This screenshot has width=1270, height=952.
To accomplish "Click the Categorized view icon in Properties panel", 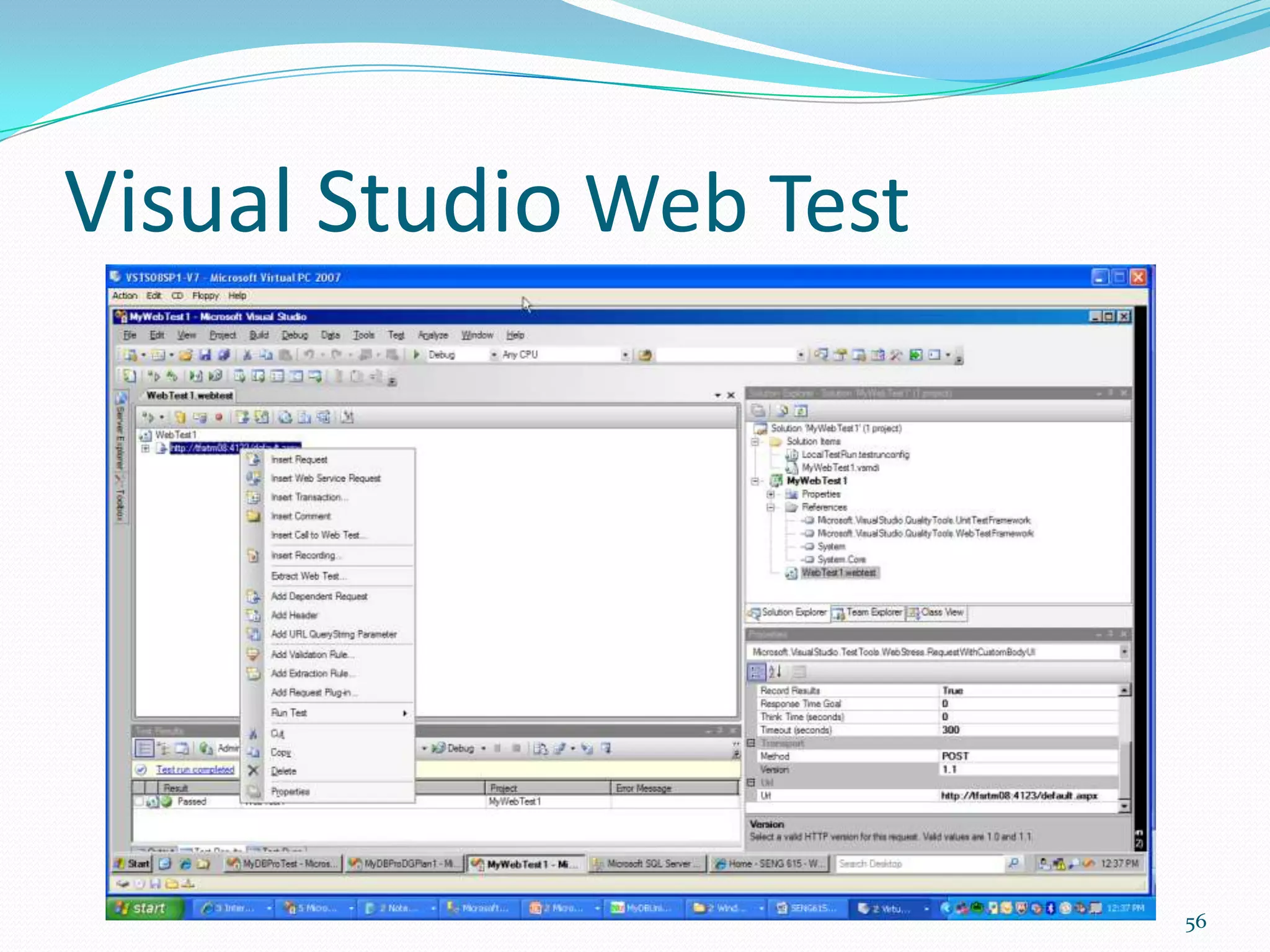I will point(757,672).
